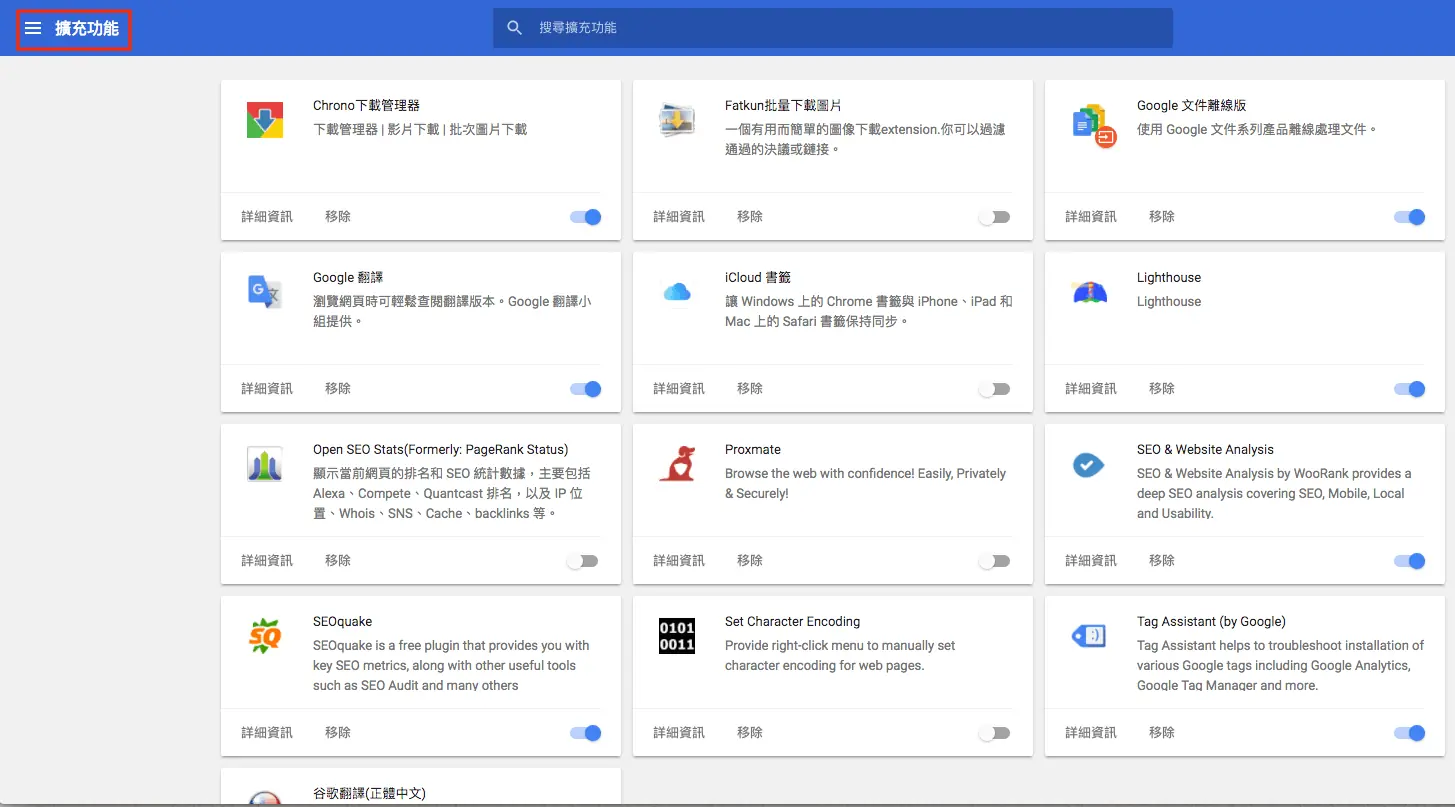
Task: Click the 搜尋擴充功能 search field
Action: 833,28
